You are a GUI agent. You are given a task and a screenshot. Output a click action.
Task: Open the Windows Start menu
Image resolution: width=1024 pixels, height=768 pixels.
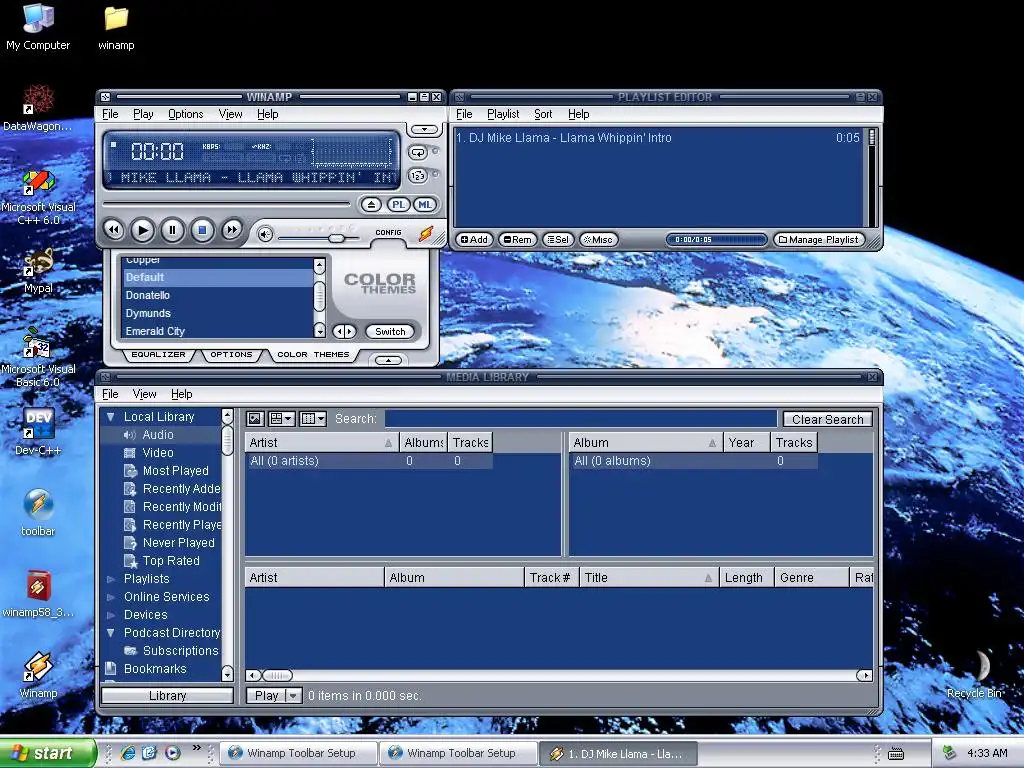pyautogui.click(x=47, y=753)
